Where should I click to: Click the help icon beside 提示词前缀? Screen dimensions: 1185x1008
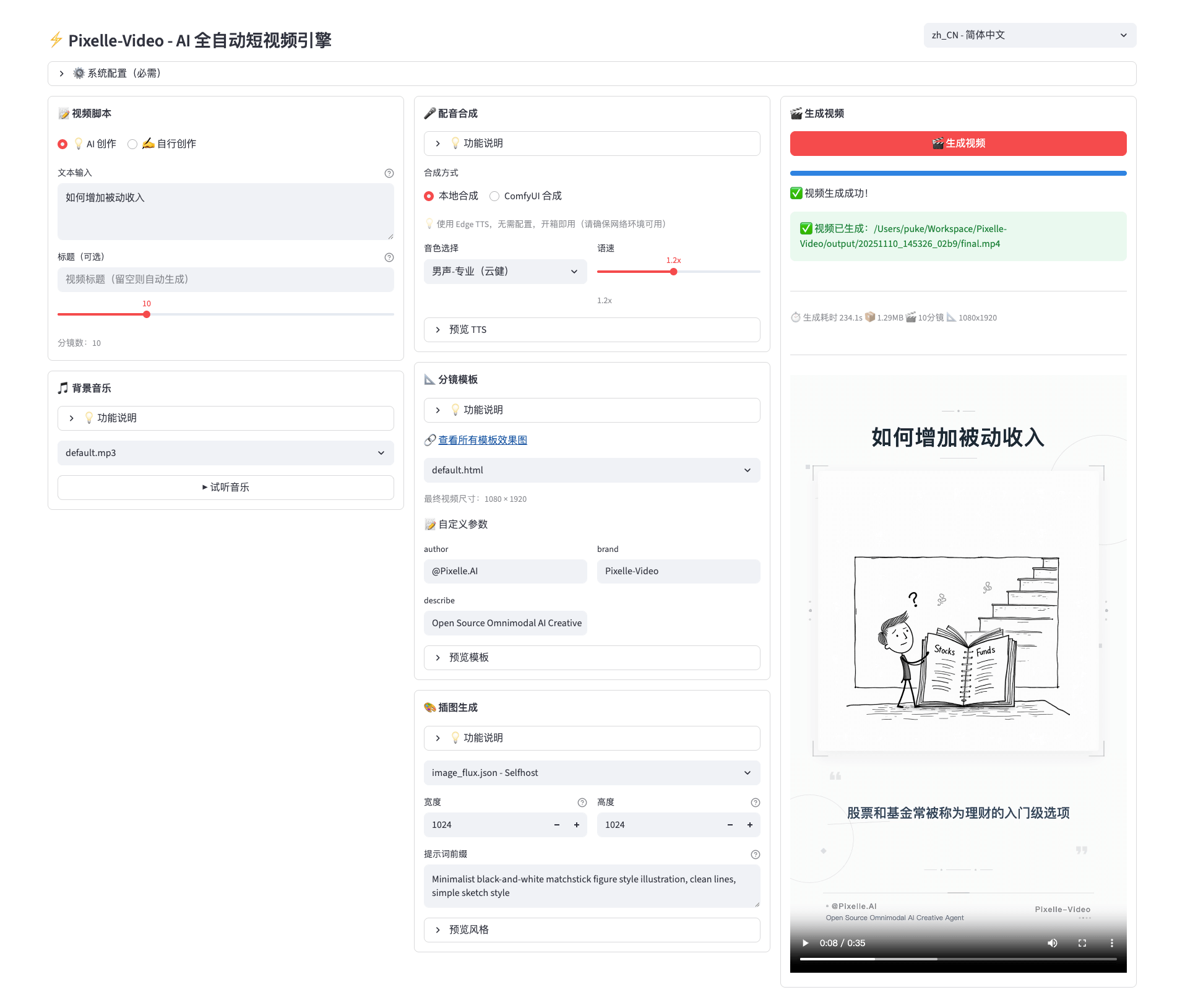(x=755, y=855)
